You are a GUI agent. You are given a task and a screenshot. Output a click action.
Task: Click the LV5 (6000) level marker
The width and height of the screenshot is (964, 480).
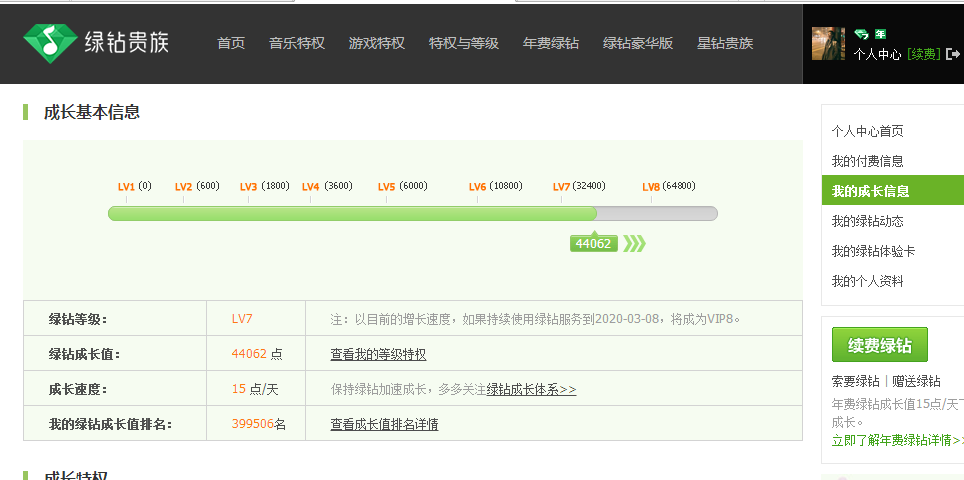(403, 186)
